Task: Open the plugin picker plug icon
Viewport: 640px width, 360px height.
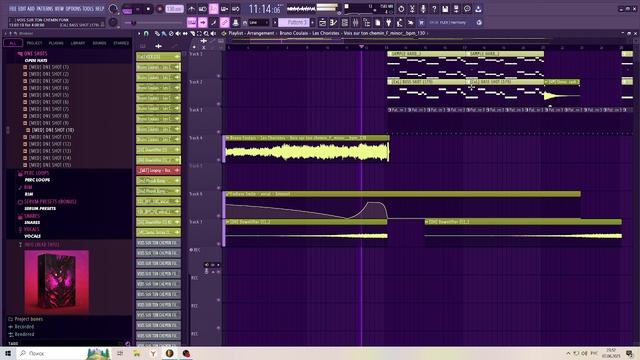Action: (x=389, y=22)
